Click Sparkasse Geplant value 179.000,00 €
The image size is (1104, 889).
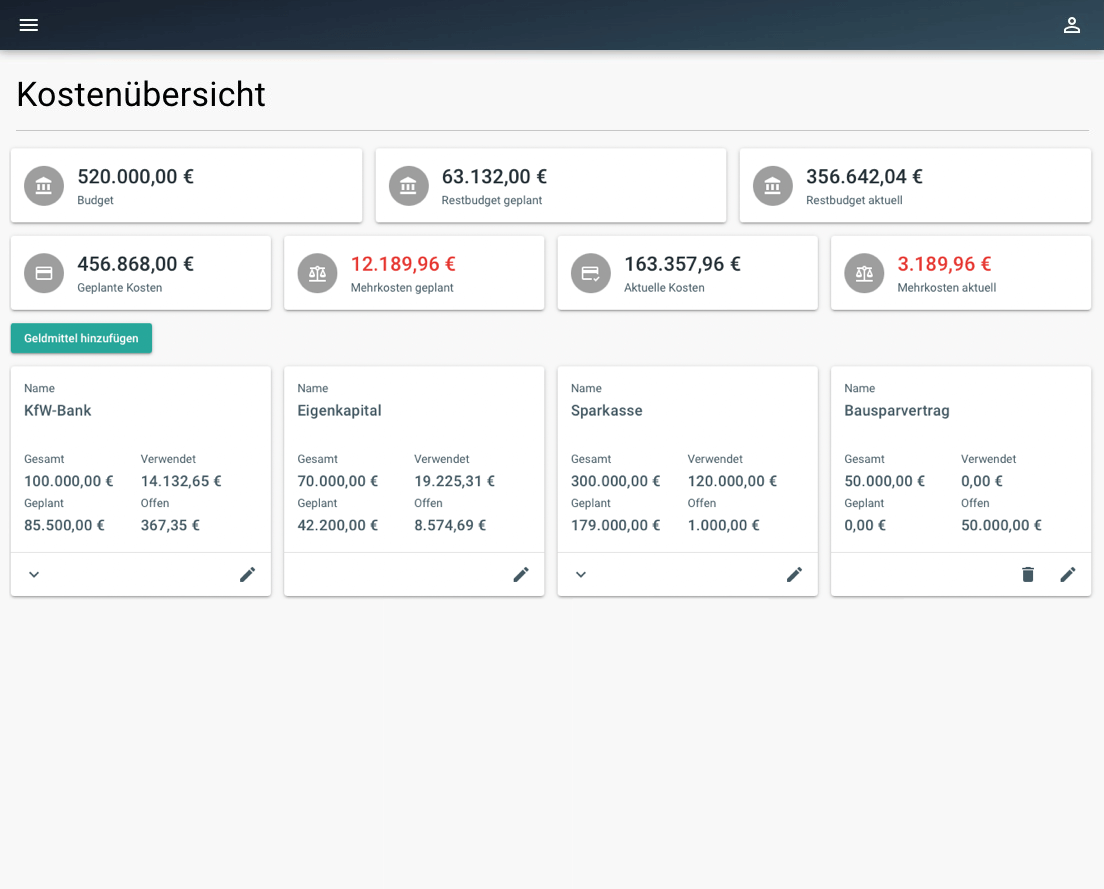coord(615,525)
